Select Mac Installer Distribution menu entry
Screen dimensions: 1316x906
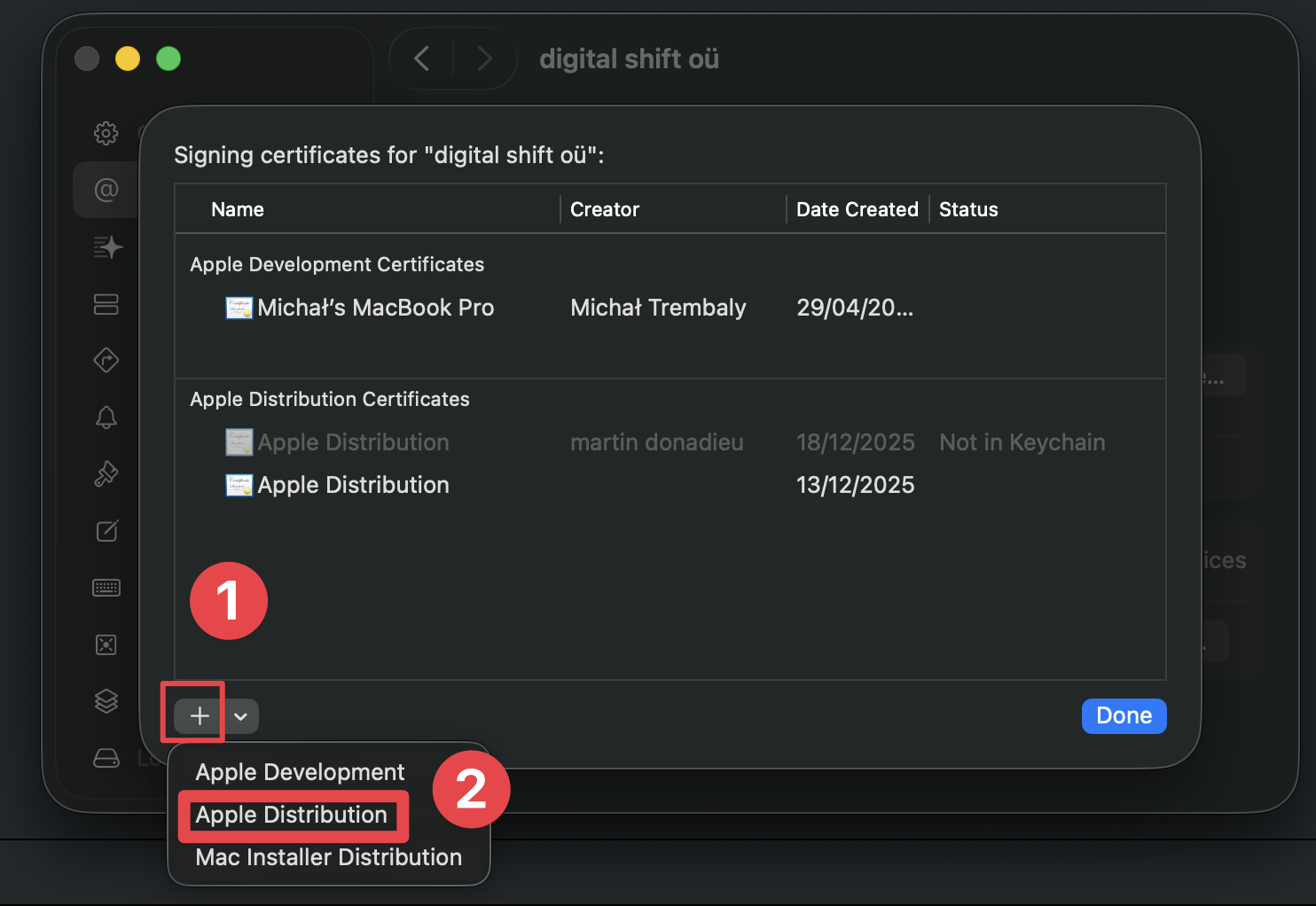tap(328, 856)
